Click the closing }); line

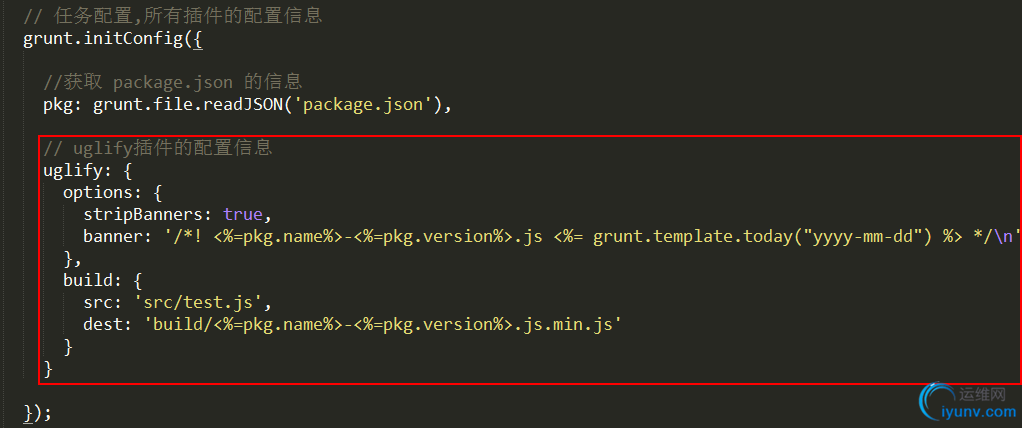pos(36,412)
